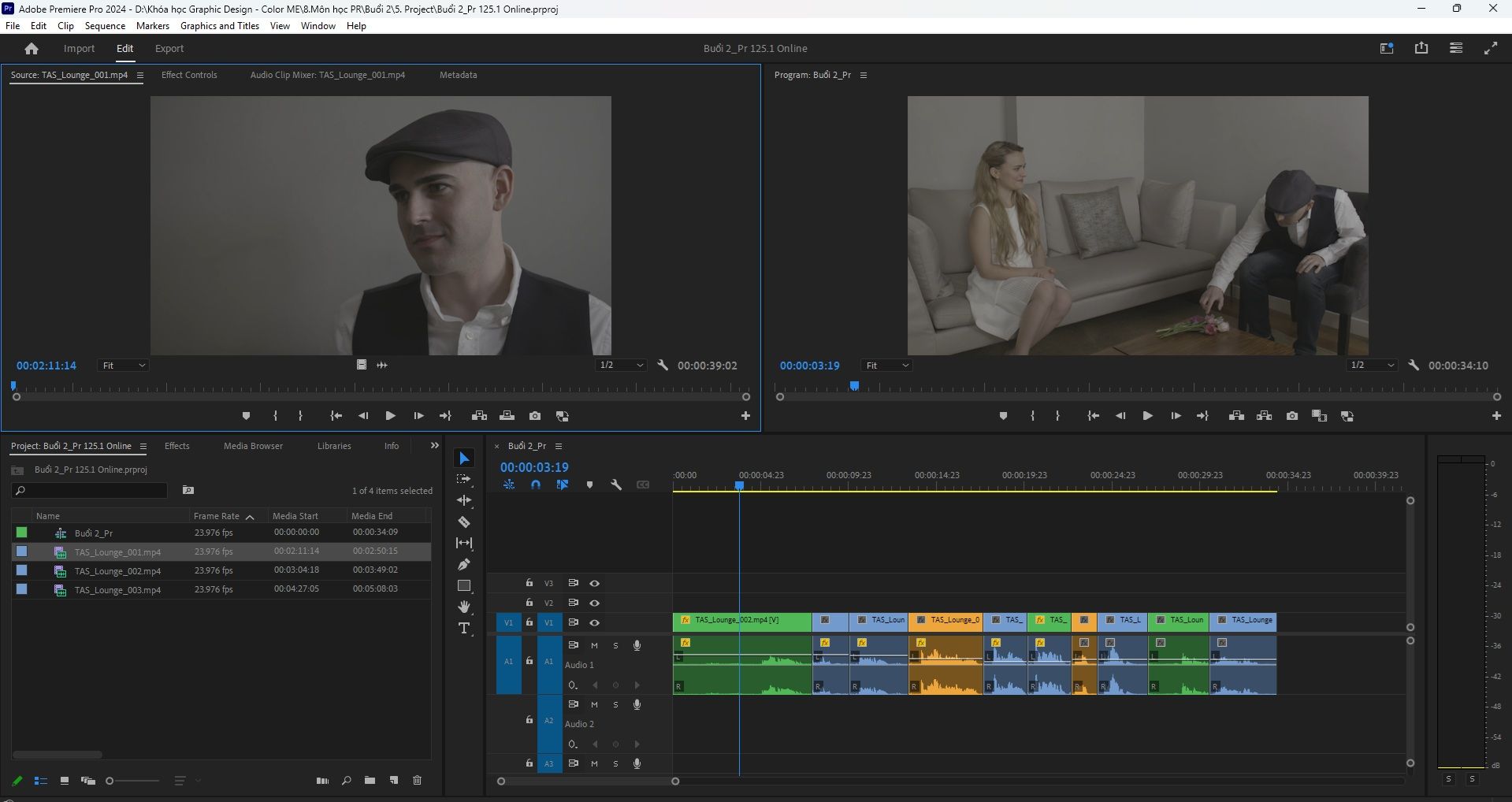Mute Audio 1 track

click(x=594, y=645)
